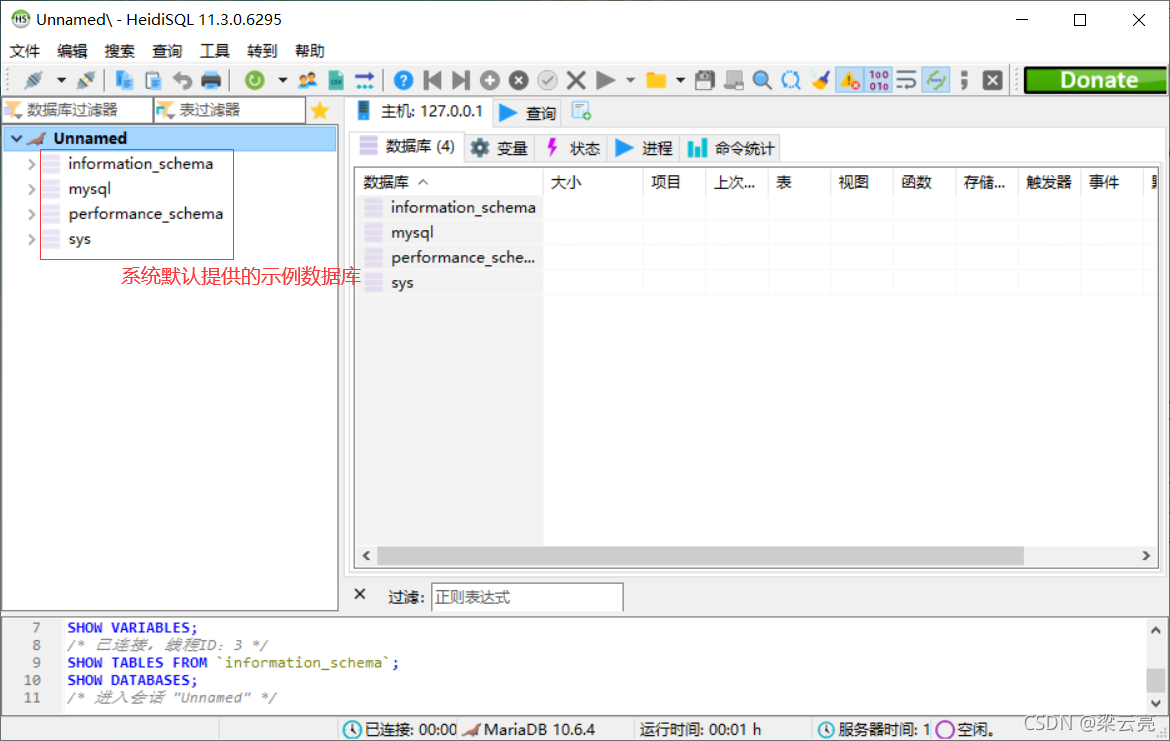
Task: Switch to the 主机: 127.0.0.1 tab
Action: [x=420, y=112]
